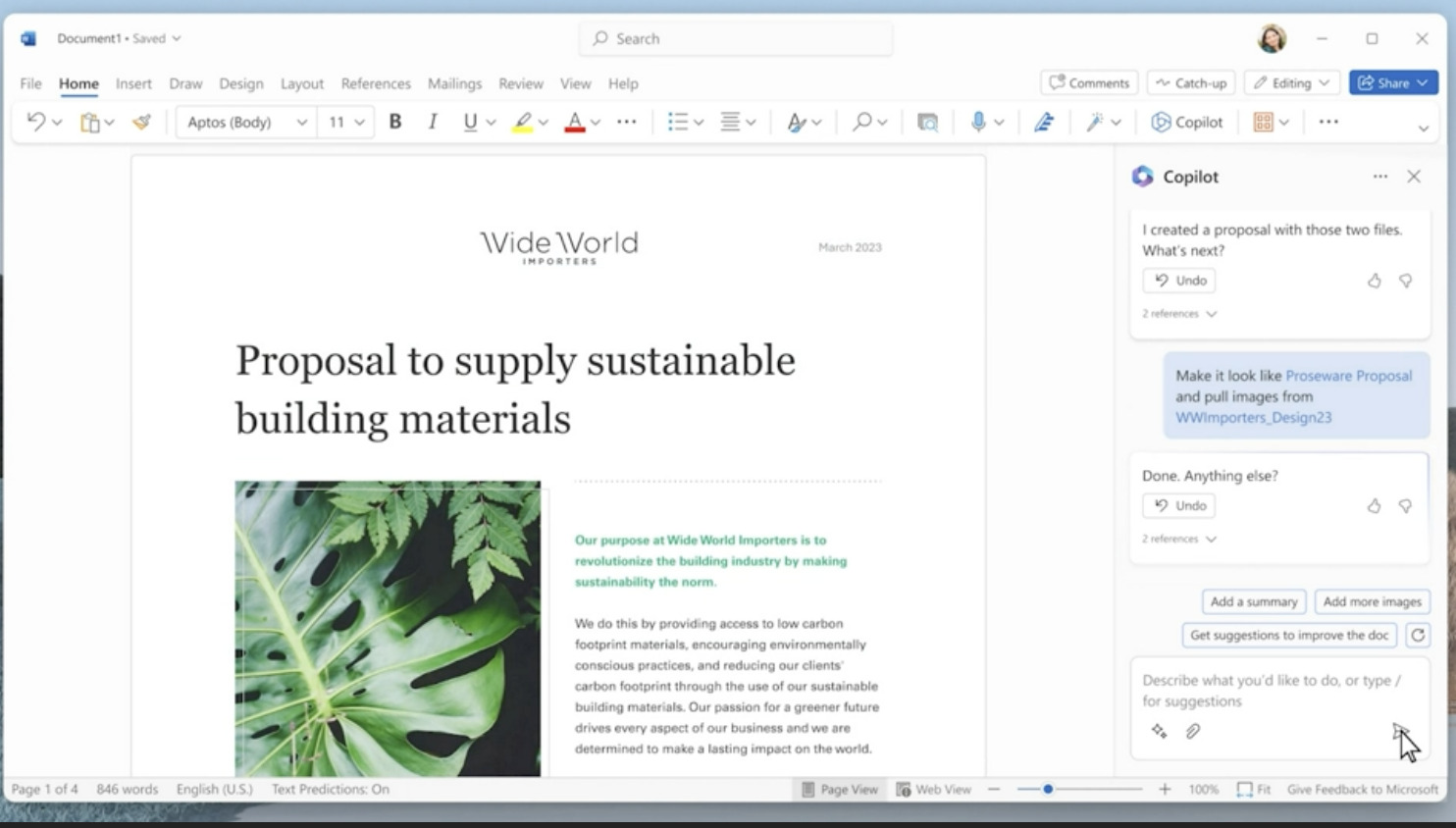
Task: Click Get suggestions to improve the doc
Action: click(1289, 635)
